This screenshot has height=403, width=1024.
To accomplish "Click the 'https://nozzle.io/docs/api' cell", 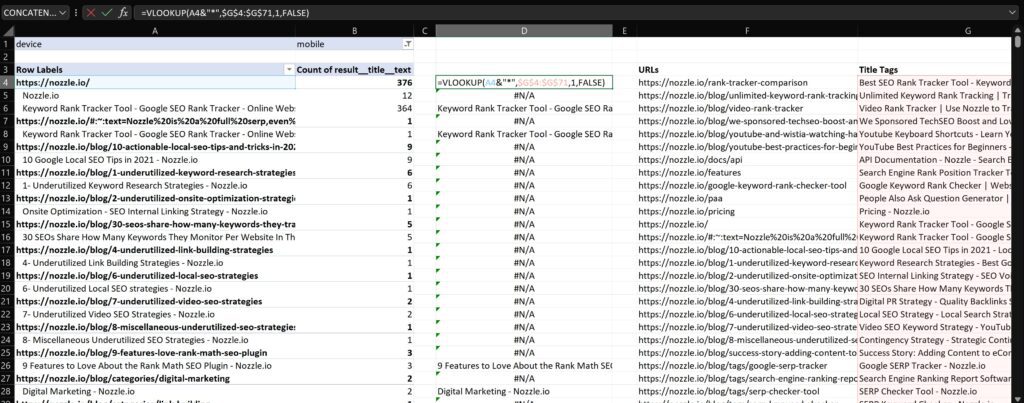I will [747, 159].
